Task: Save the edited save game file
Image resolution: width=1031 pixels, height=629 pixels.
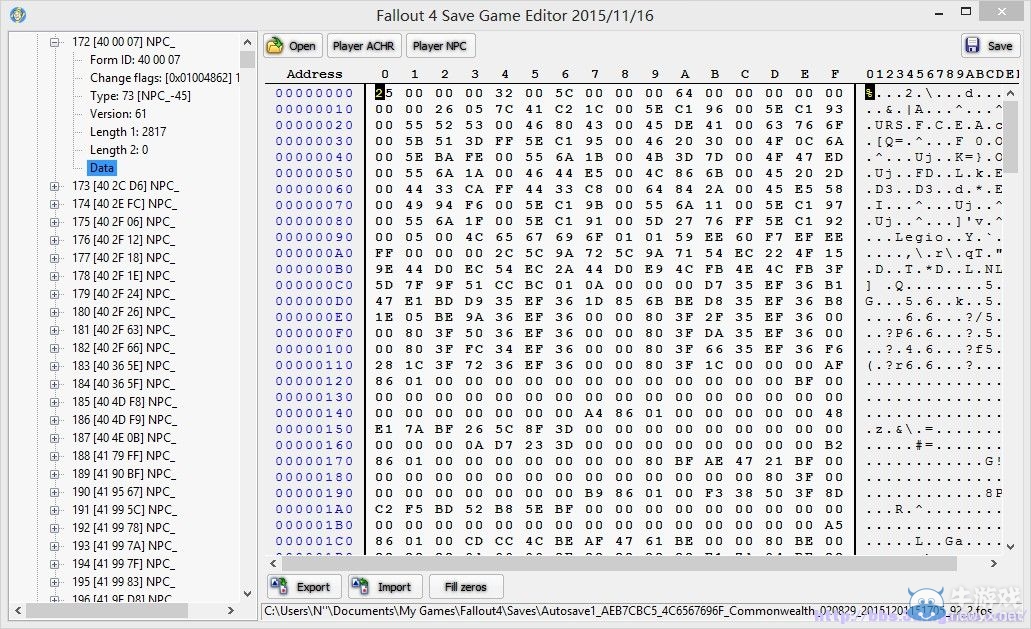Action: pyautogui.click(x=990, y=46)
